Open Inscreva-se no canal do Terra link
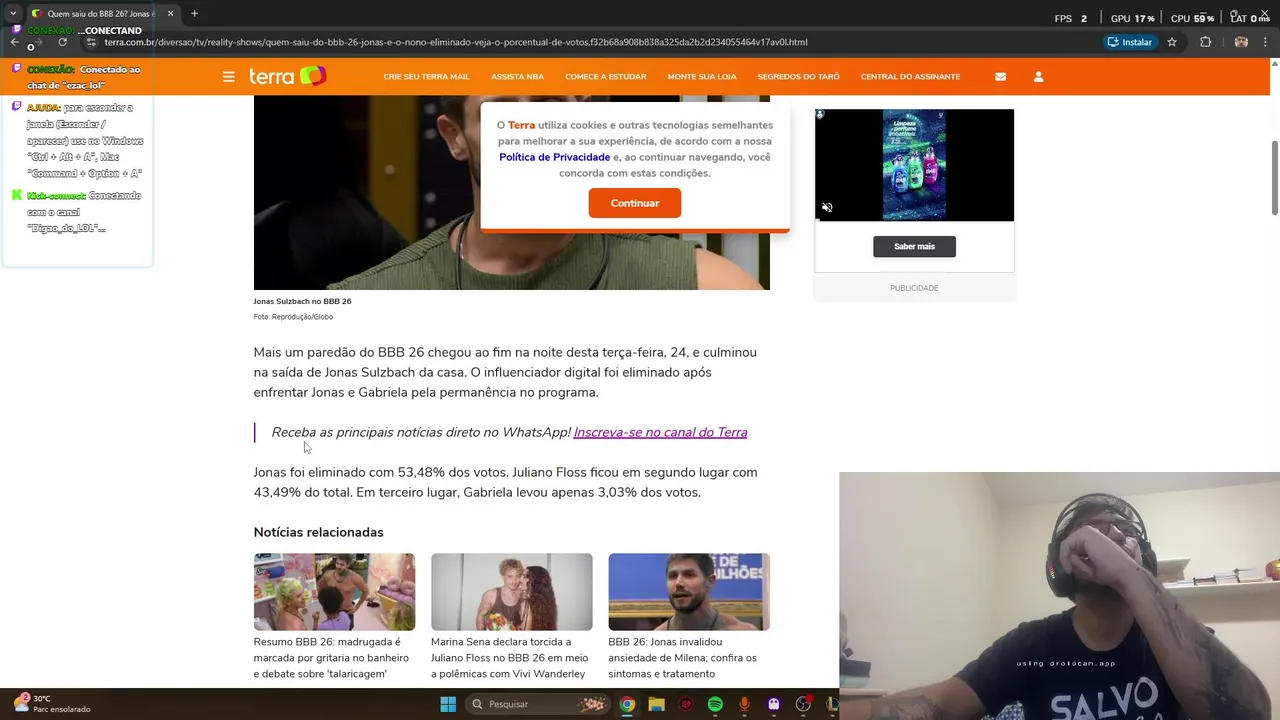Viewport: 1280px width, 720px height. pyautogui.click(x=660, y=432)
